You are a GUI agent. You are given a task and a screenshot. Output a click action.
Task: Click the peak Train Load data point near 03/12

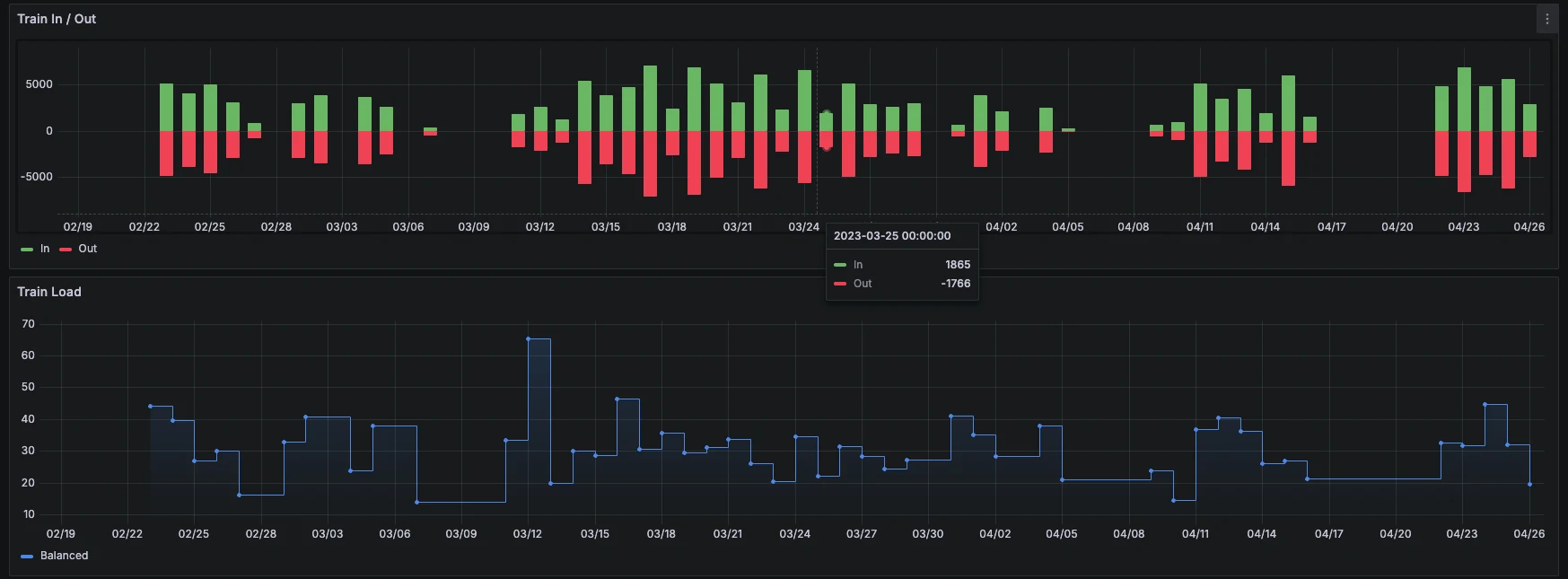[528, 339]
